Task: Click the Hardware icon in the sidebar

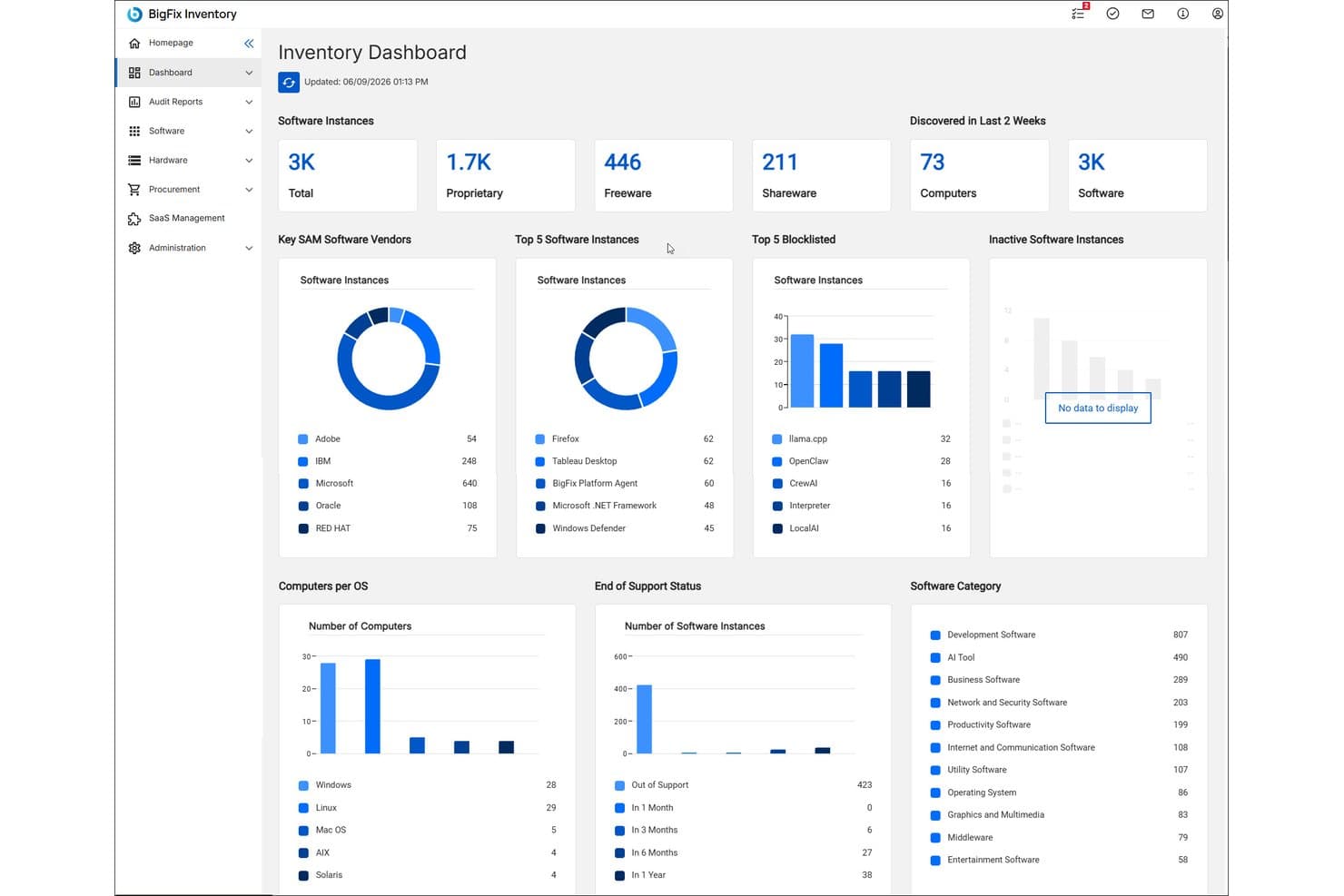Action: 134,160
